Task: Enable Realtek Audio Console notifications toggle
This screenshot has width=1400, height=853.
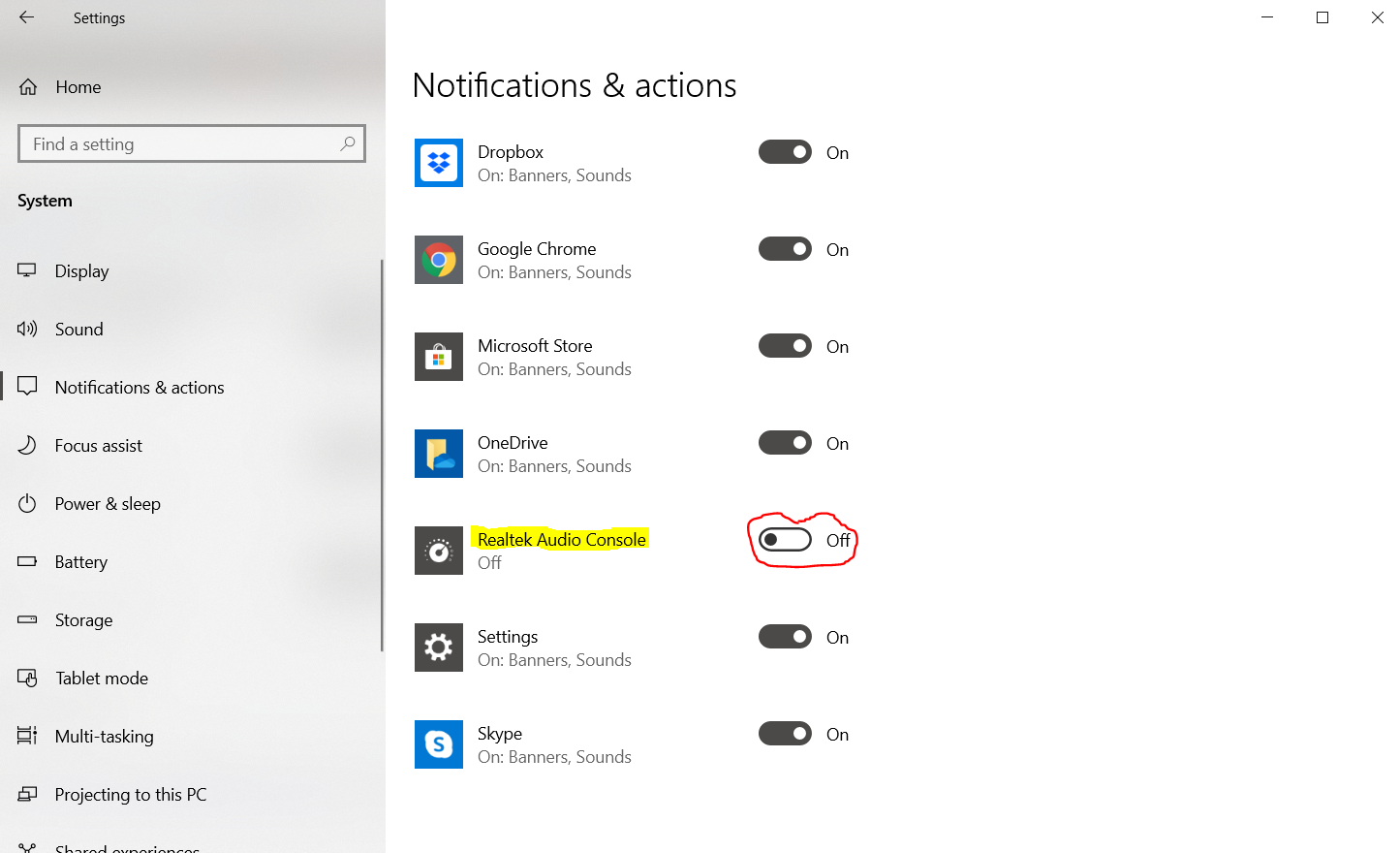Action: [x=785, y=540]
